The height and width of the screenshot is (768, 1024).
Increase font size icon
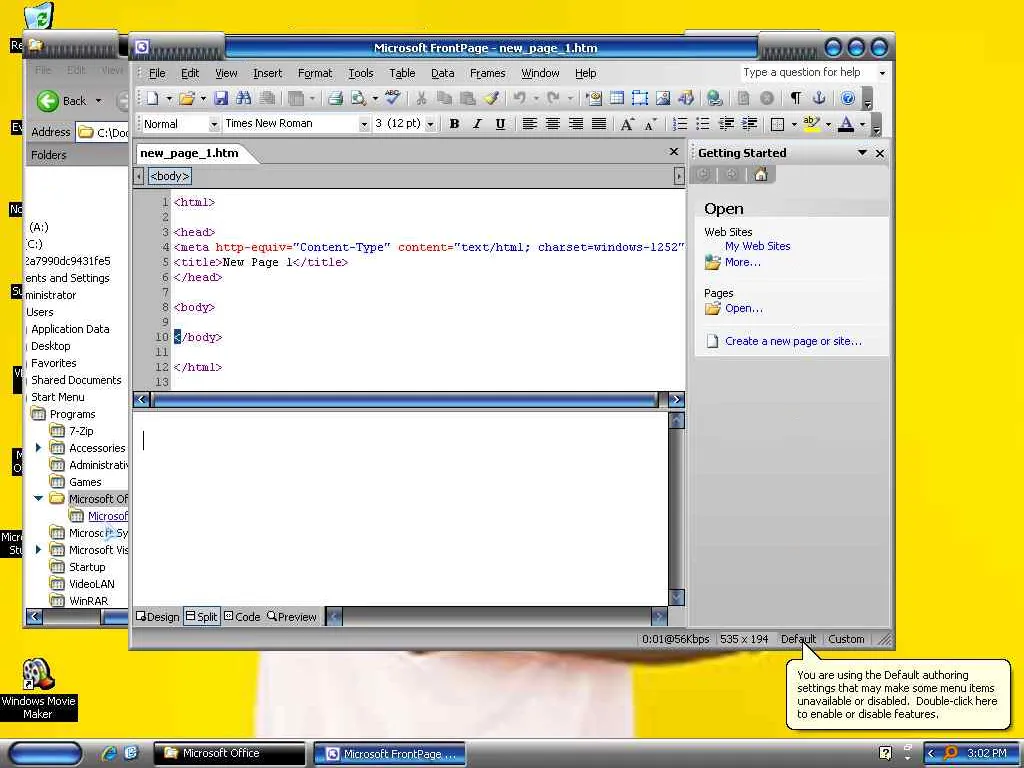[627, 123]
